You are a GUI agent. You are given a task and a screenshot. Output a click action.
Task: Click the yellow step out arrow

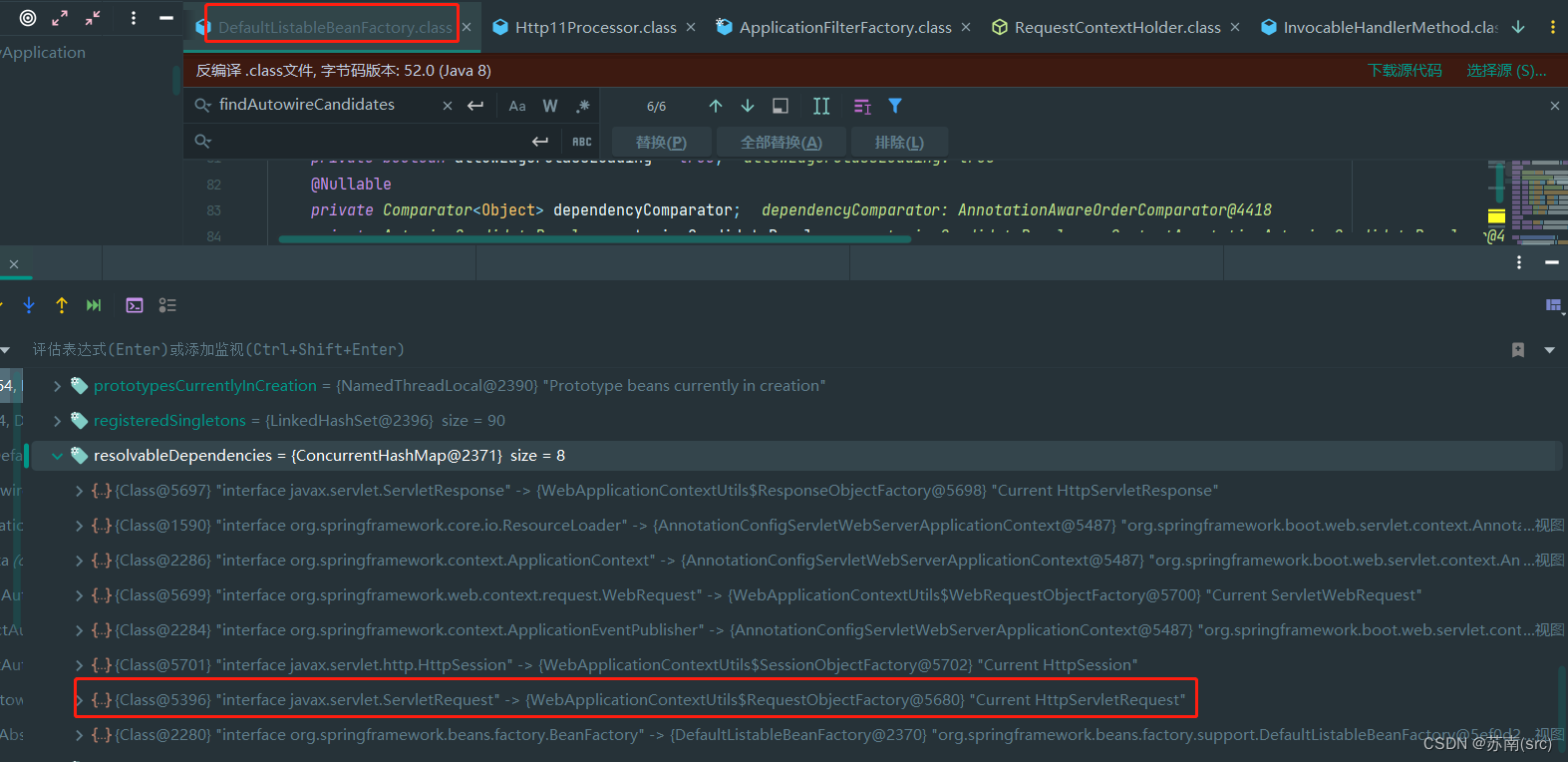pos(62,305)
